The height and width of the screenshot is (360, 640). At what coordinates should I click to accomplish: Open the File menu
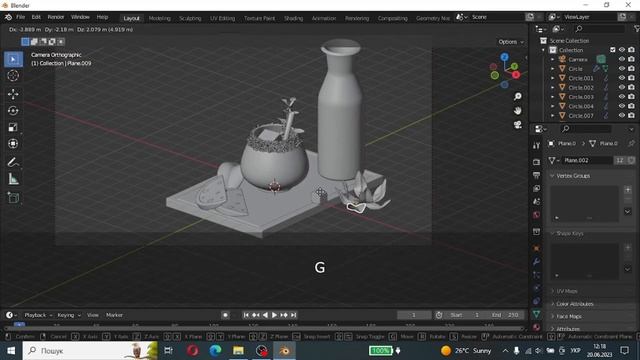click(x=20, y=17)
